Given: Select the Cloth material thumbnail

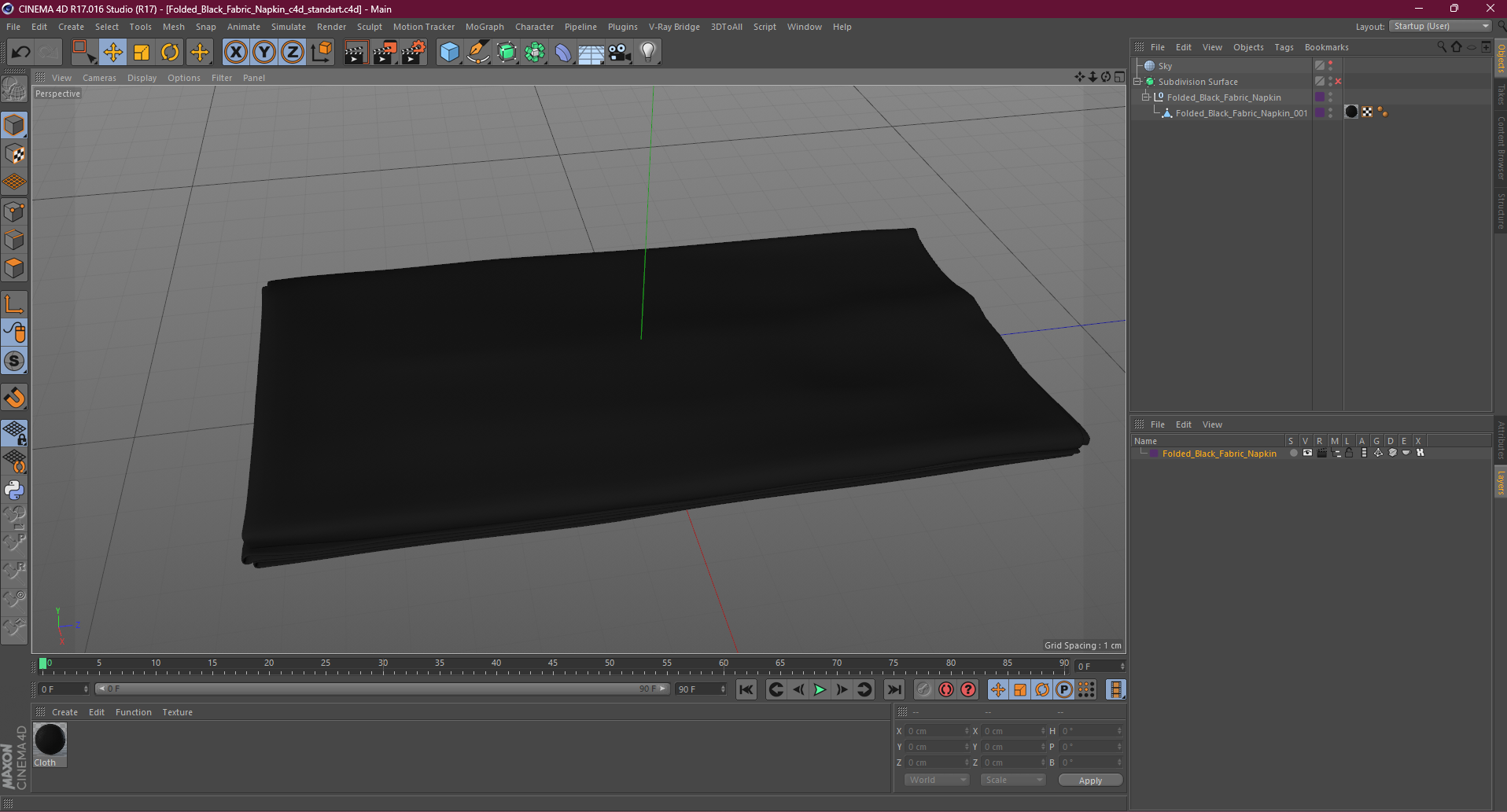Looking at the screenshot, I should click(50, 740).
